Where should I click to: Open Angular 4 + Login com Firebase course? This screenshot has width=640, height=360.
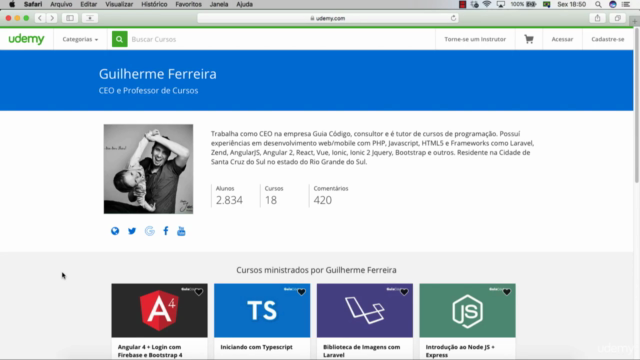click(150, 351)
